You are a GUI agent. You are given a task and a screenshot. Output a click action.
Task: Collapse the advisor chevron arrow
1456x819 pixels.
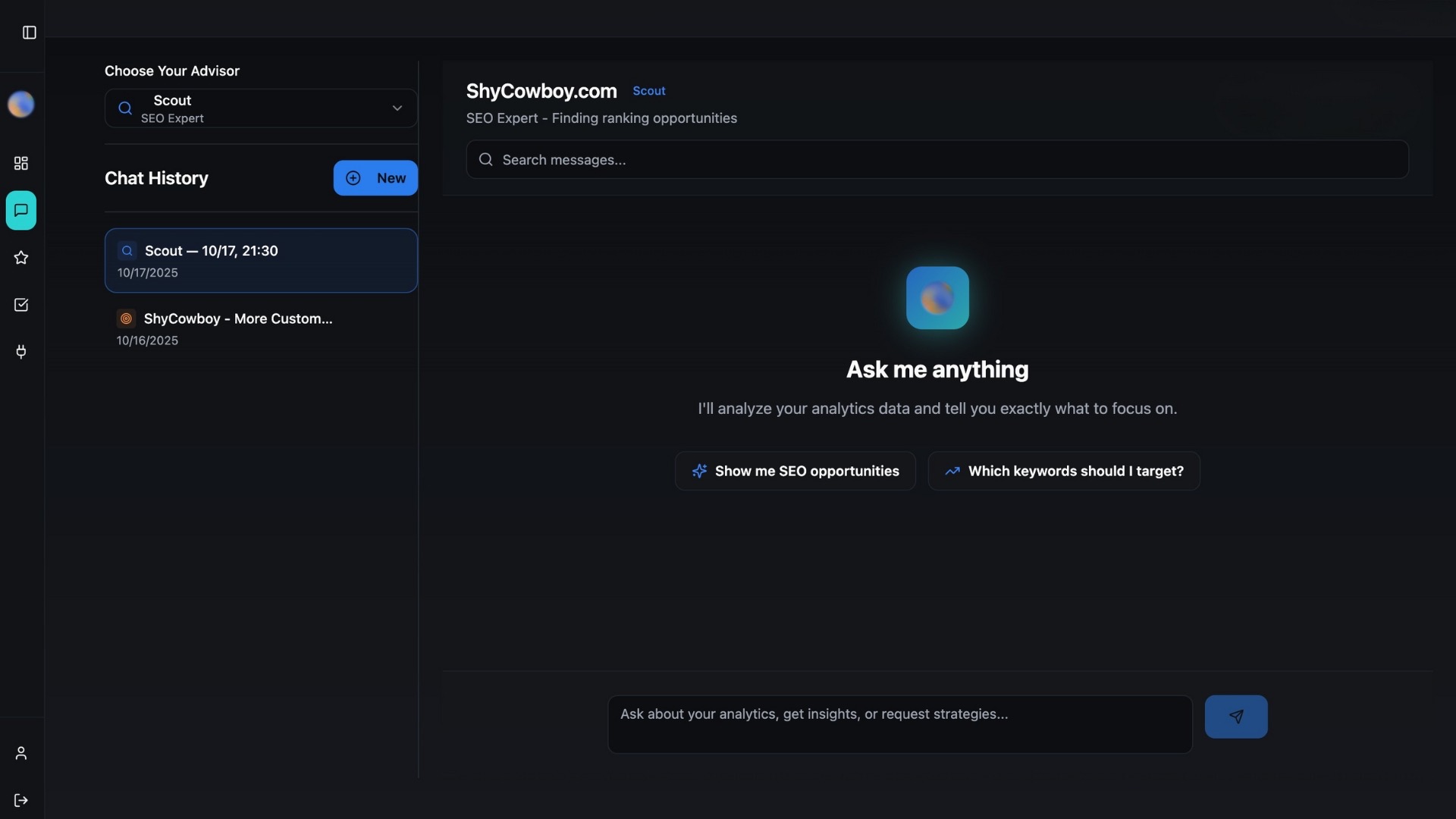[397, 108]
